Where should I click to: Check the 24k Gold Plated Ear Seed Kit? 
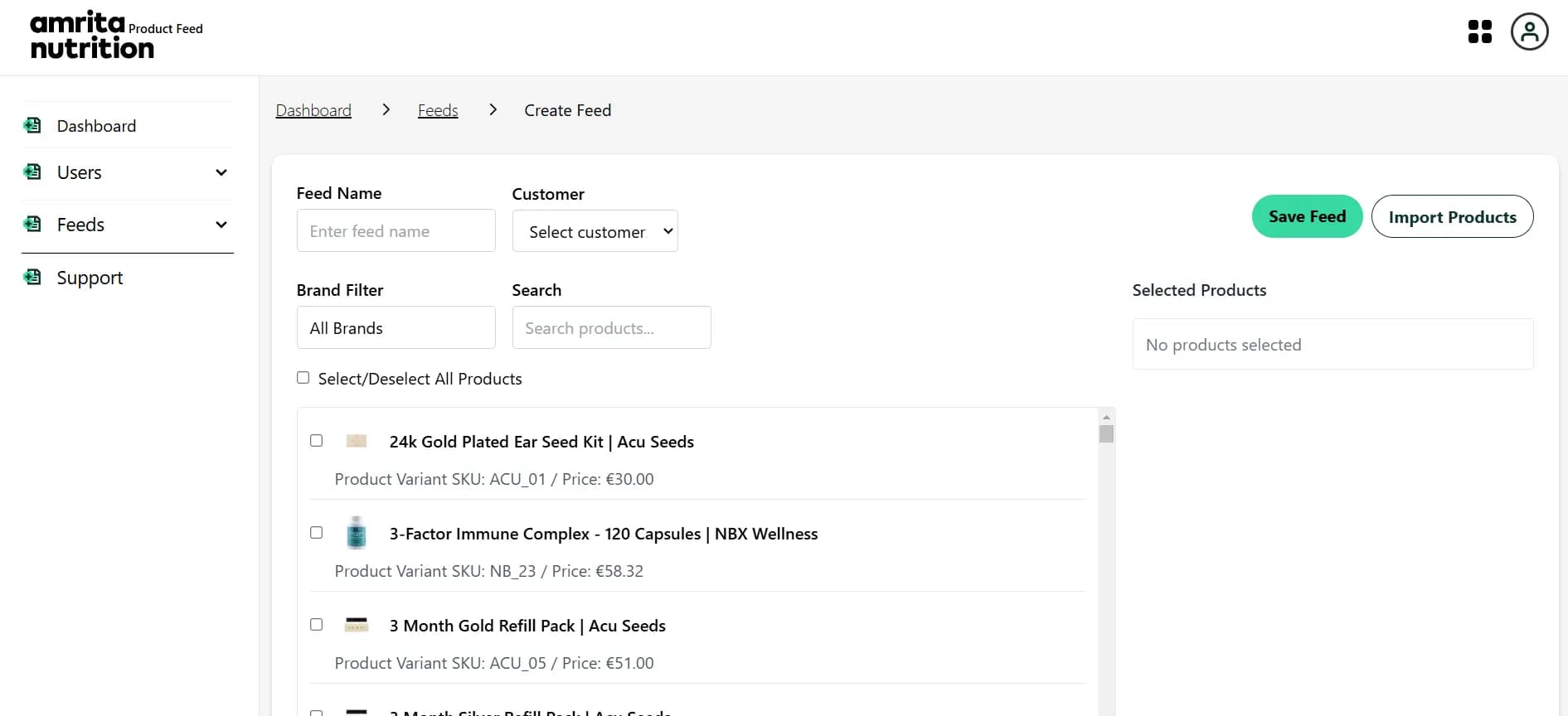tap(317, 441)
